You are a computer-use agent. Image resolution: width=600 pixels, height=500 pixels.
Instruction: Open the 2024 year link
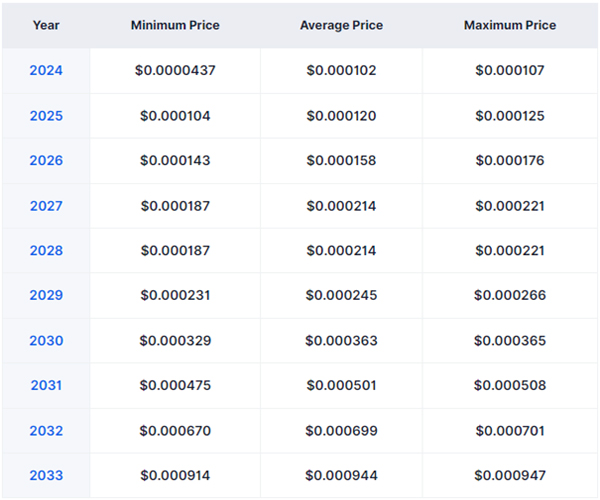[46, 70]
